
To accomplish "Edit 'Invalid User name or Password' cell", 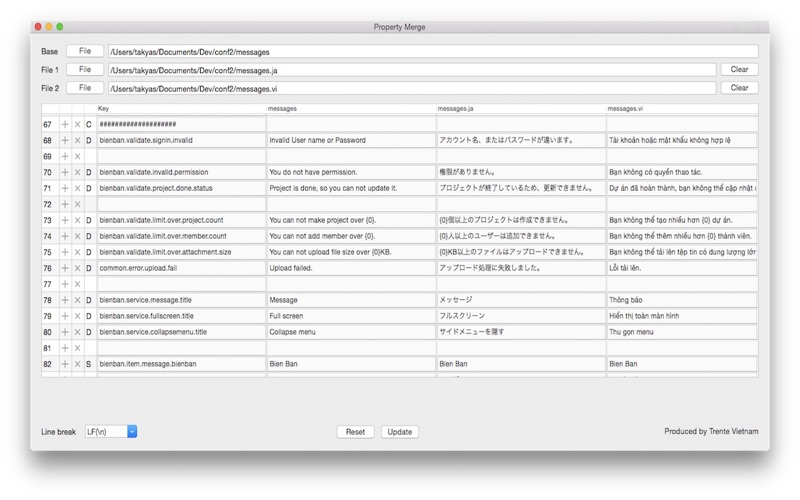I will [351, 140].
